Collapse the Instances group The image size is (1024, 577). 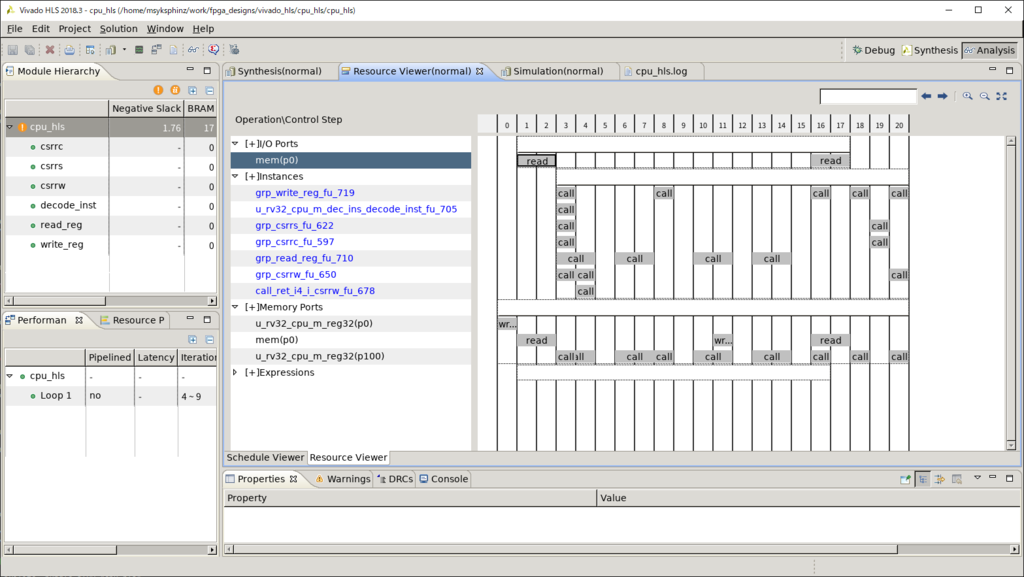point(235,176)
